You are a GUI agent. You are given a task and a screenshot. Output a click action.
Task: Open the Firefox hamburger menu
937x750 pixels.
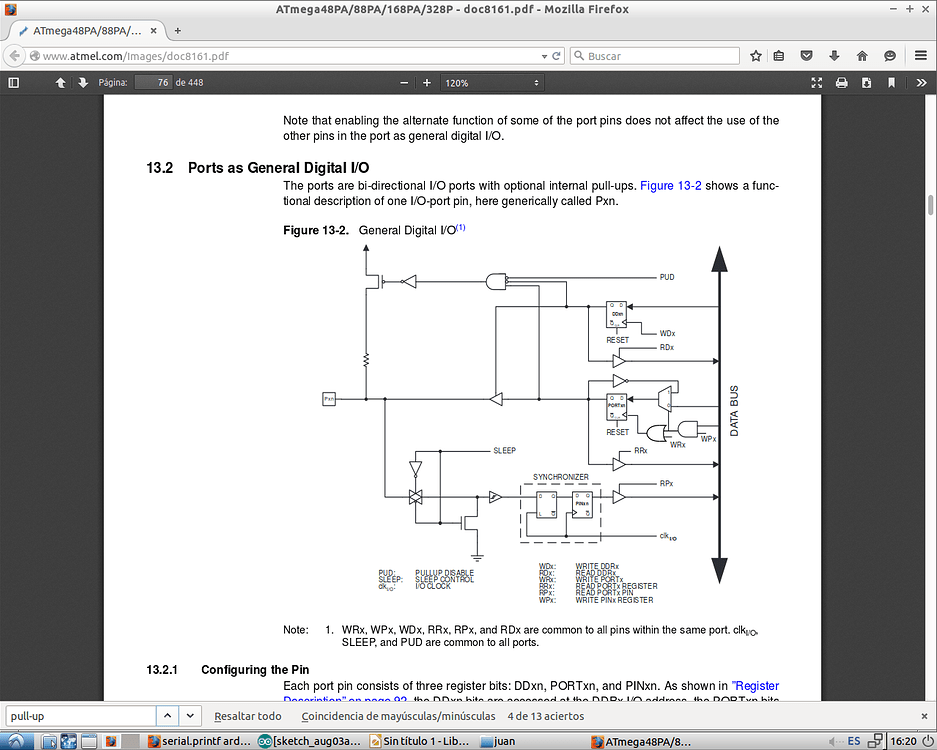[919, 56]
